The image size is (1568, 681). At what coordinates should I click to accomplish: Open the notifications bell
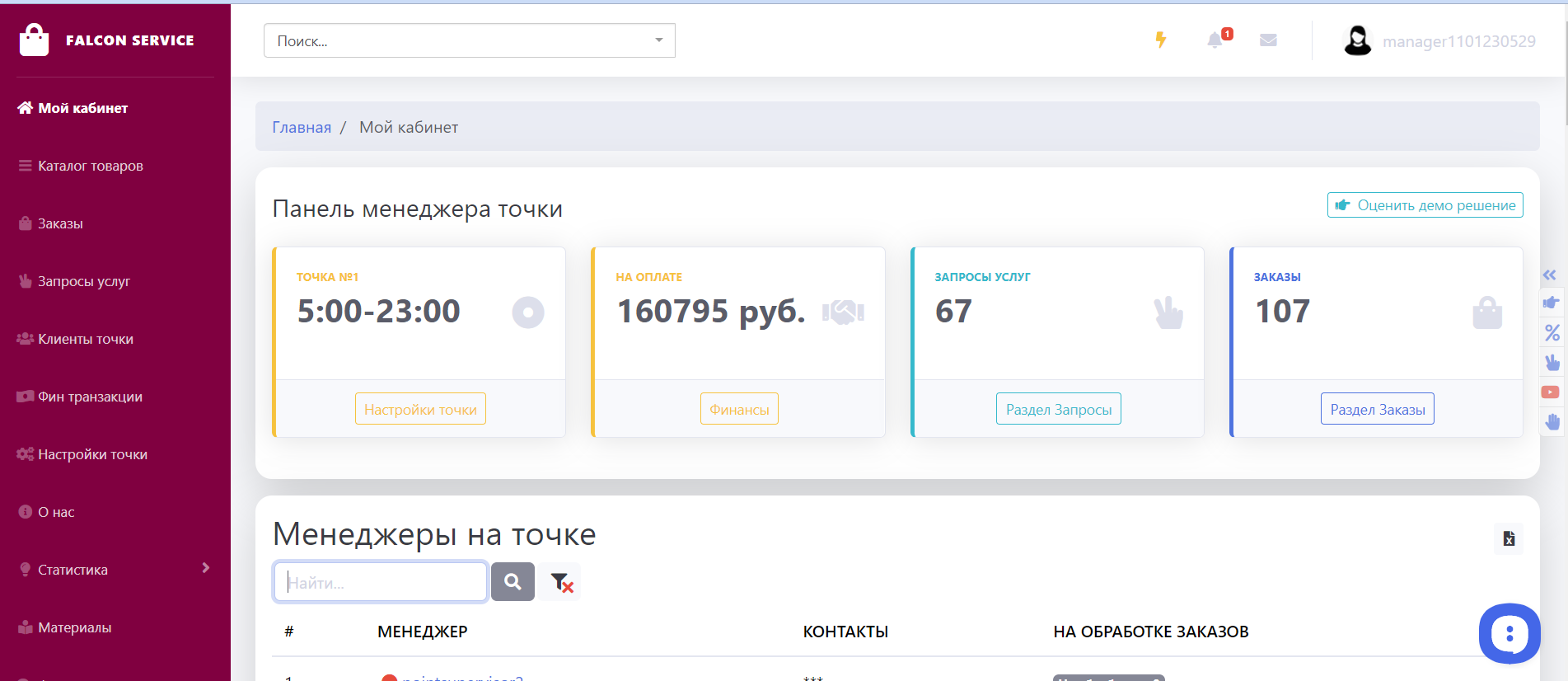(x=1215, y=40)
